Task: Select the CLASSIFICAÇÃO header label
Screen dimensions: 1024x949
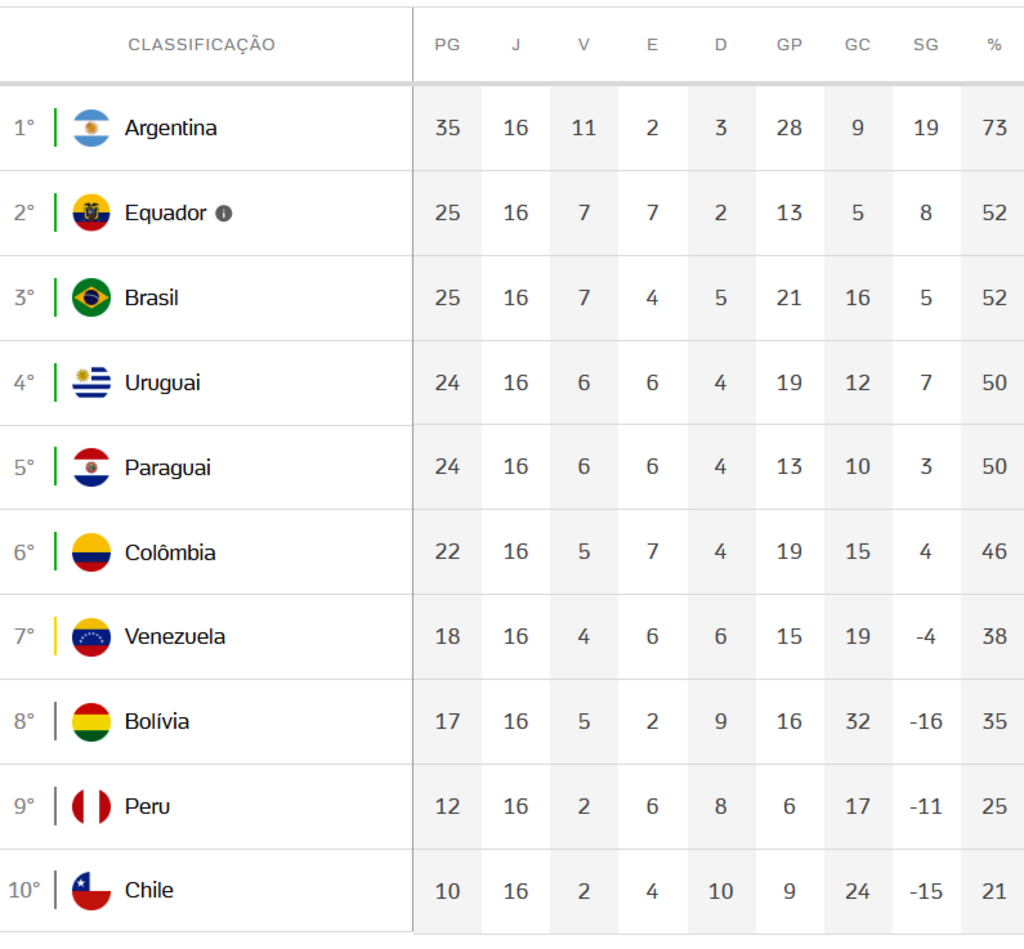Action: pyautogui.click(x=202, y=44)
